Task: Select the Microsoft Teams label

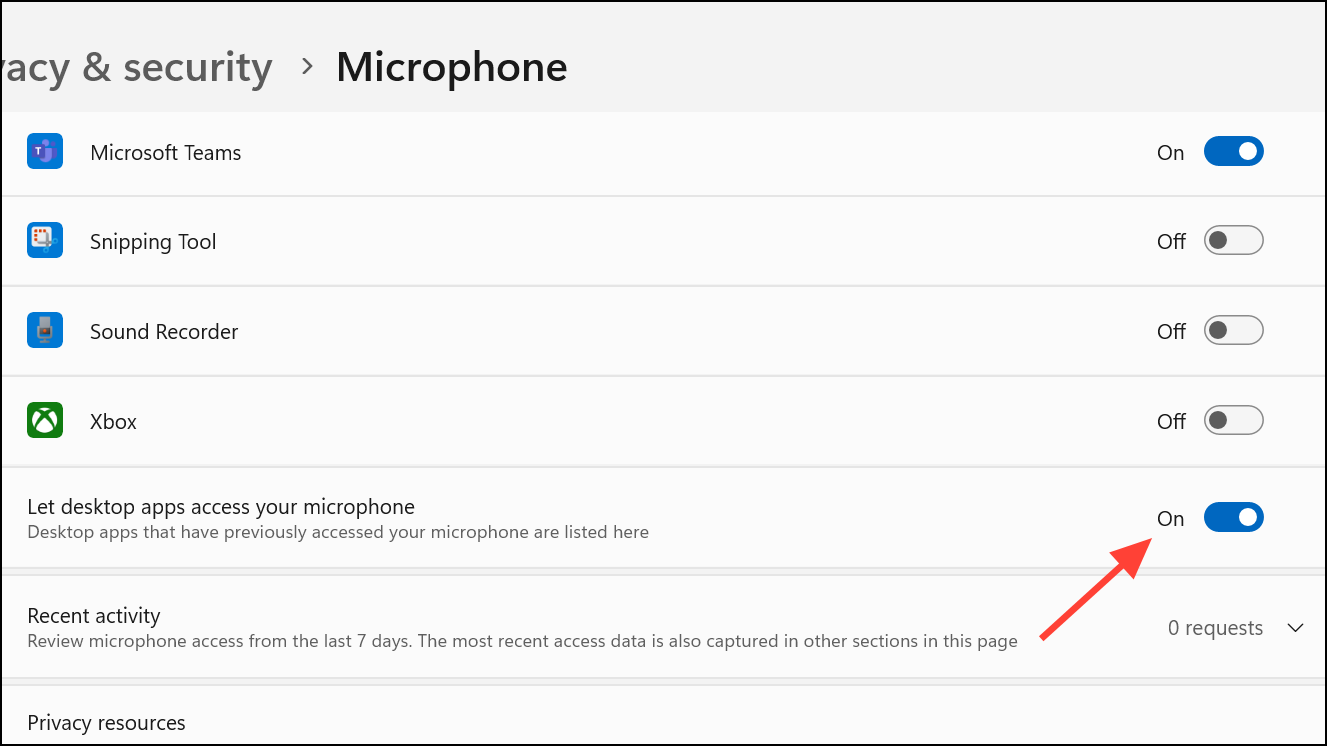Action: point(166,153)
